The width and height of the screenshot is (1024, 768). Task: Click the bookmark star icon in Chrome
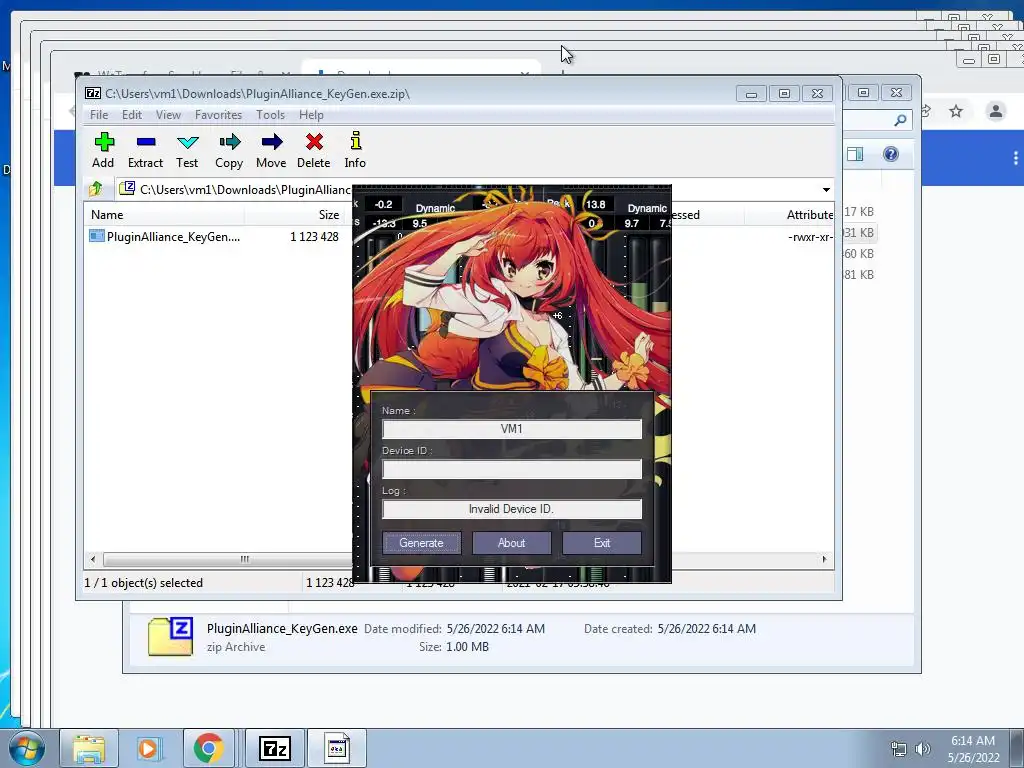956,111
